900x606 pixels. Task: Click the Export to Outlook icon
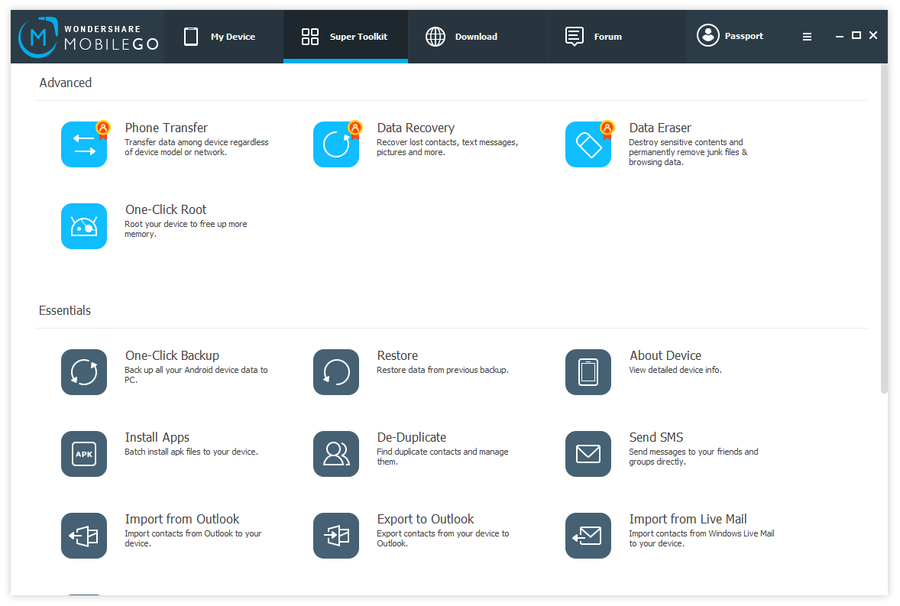(x=336, y=536)
